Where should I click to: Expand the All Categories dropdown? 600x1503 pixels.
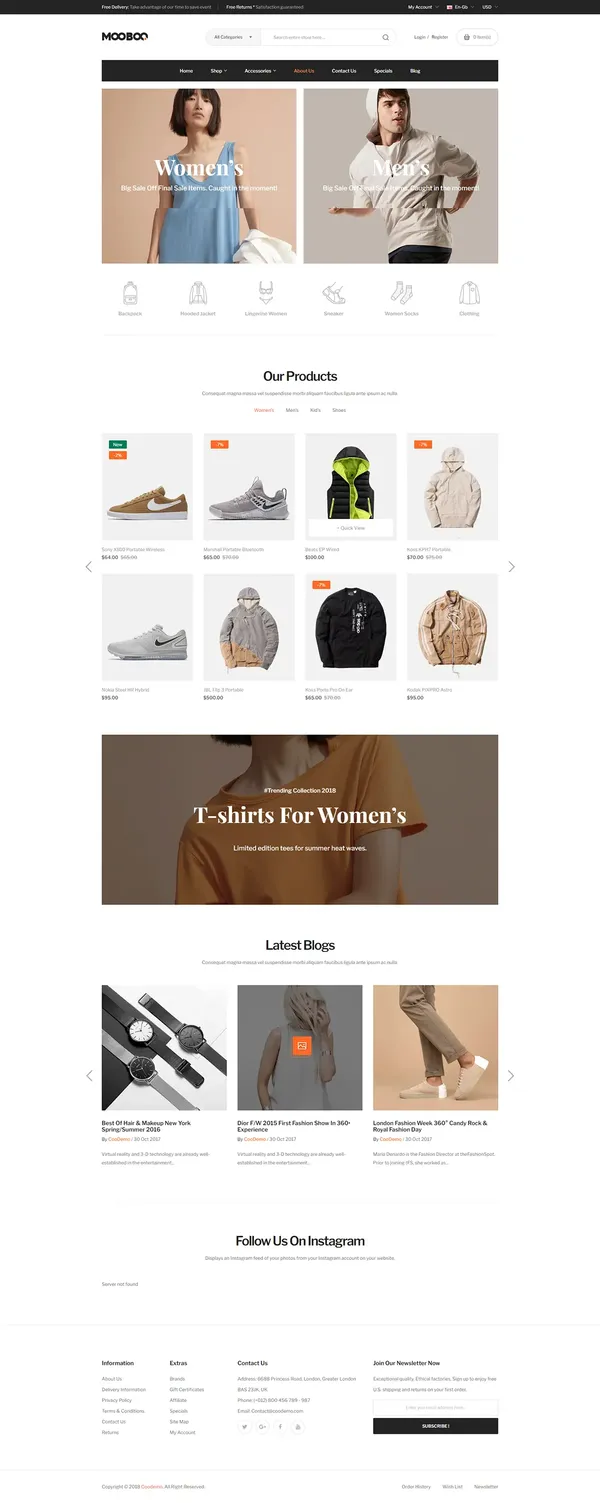233,37
